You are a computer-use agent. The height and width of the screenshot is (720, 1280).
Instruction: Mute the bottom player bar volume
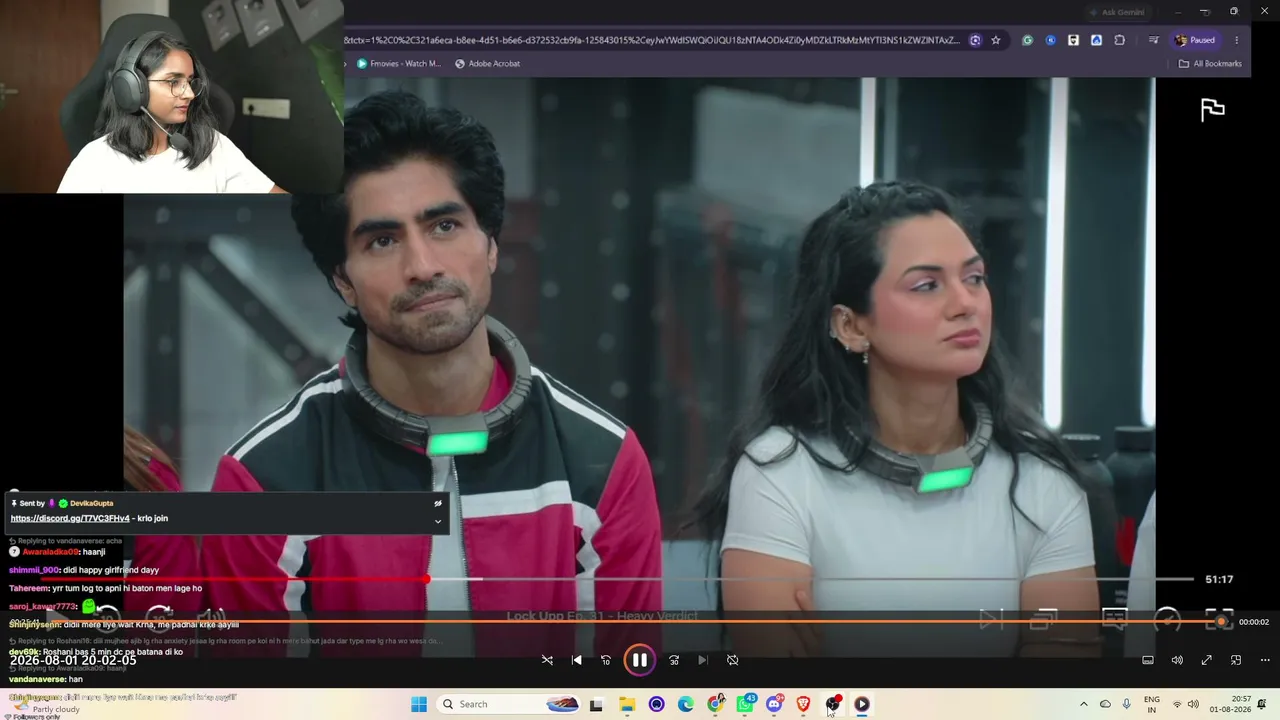(x=1177, y=660)
